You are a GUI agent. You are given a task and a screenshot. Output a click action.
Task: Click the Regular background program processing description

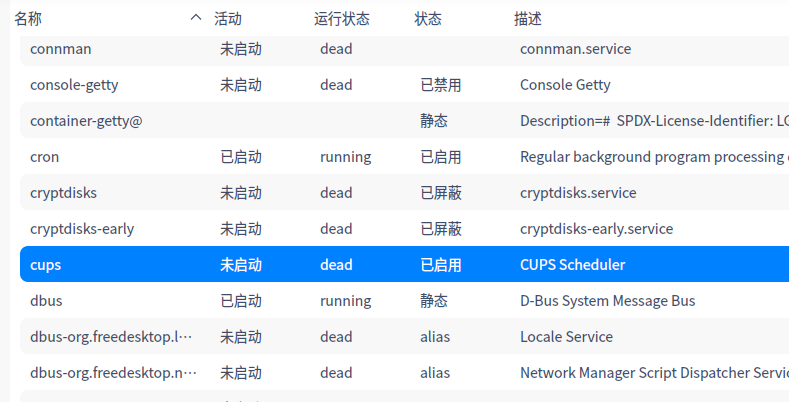pyautogui.click(x=652, y=157)
